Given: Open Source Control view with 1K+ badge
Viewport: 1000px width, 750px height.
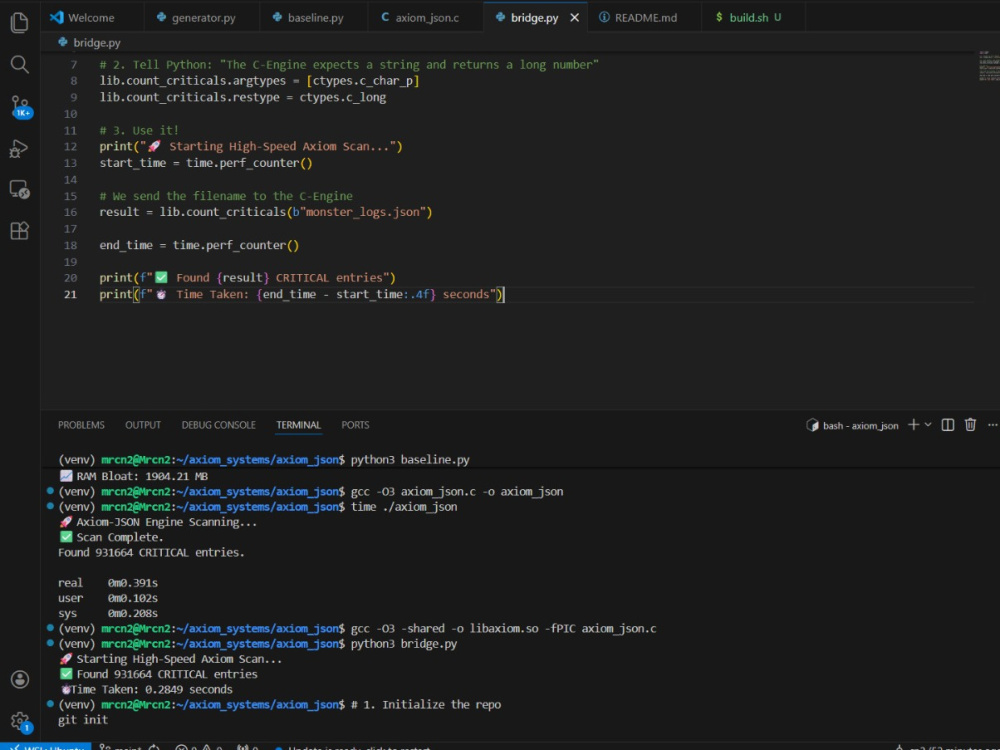Looking at the screenshot, I should 20,107.
